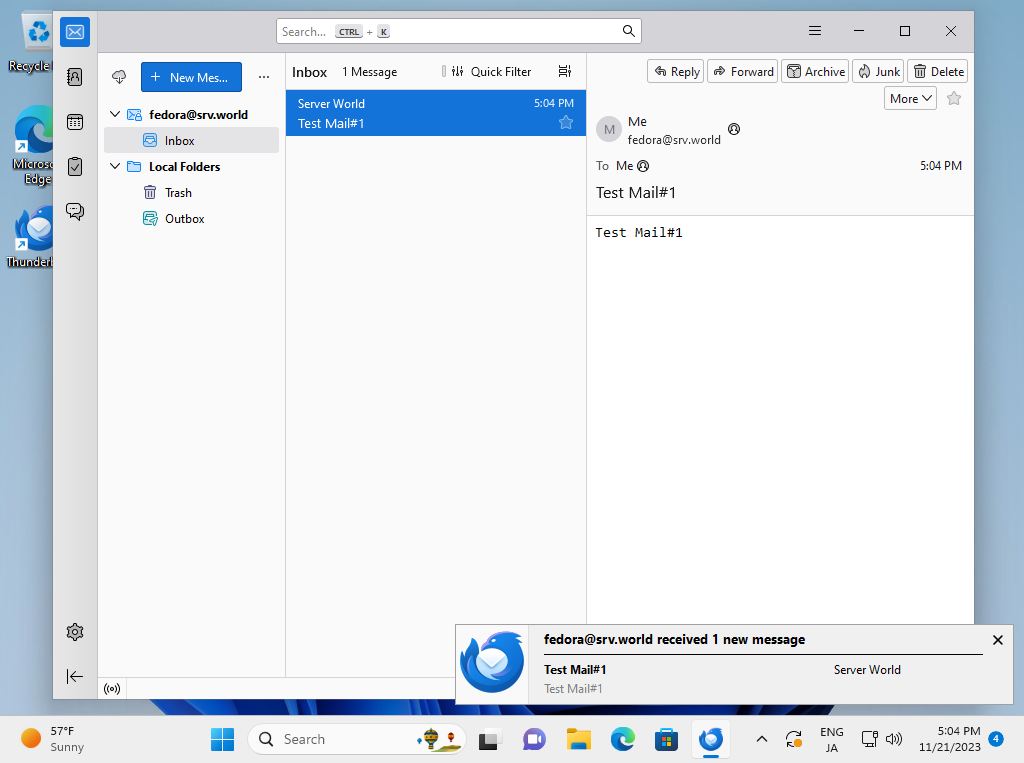Maximize the Thunderbird window

pos(904,31)
